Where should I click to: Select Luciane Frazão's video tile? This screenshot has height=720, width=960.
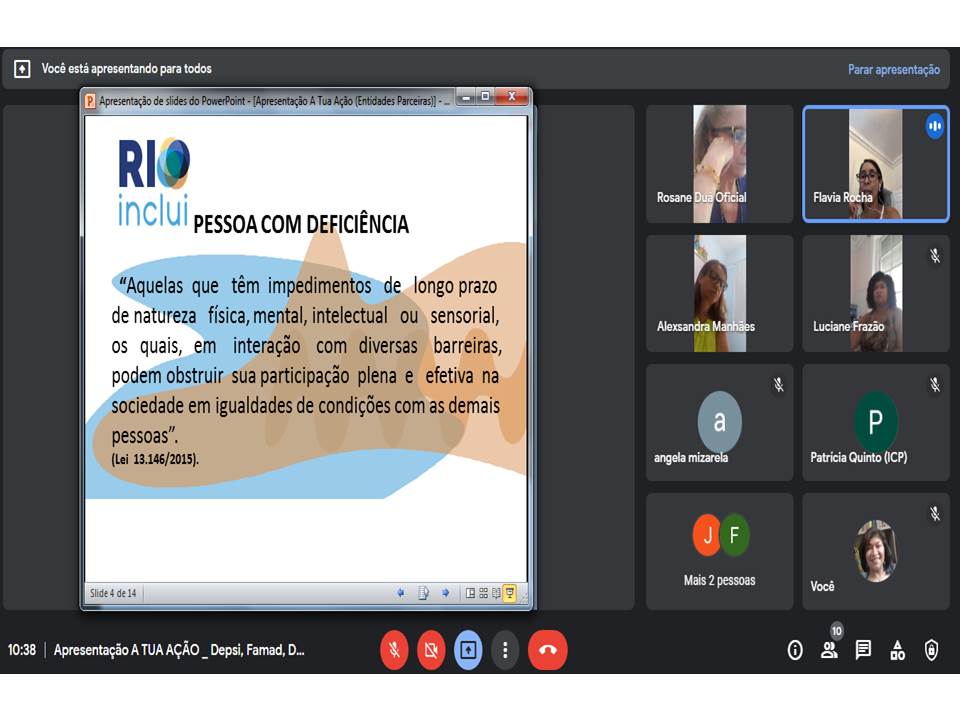click(x=876, y=293)
